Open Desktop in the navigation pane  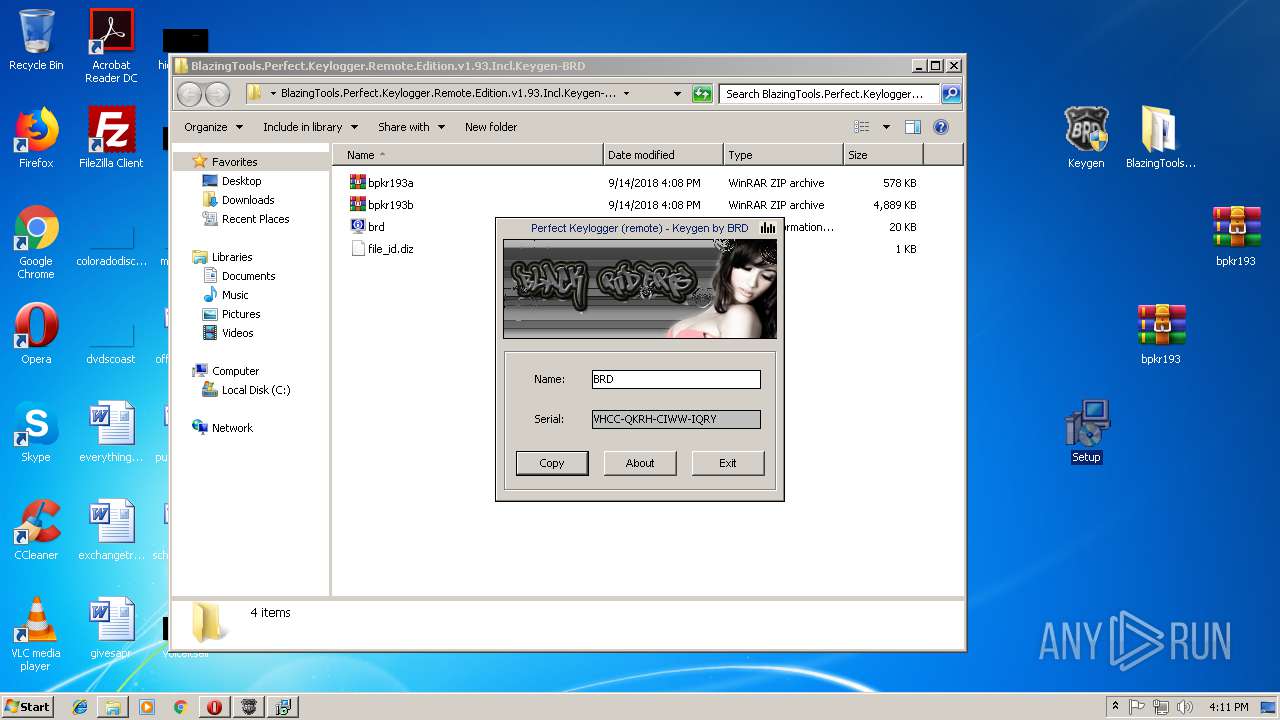(241, 181)
